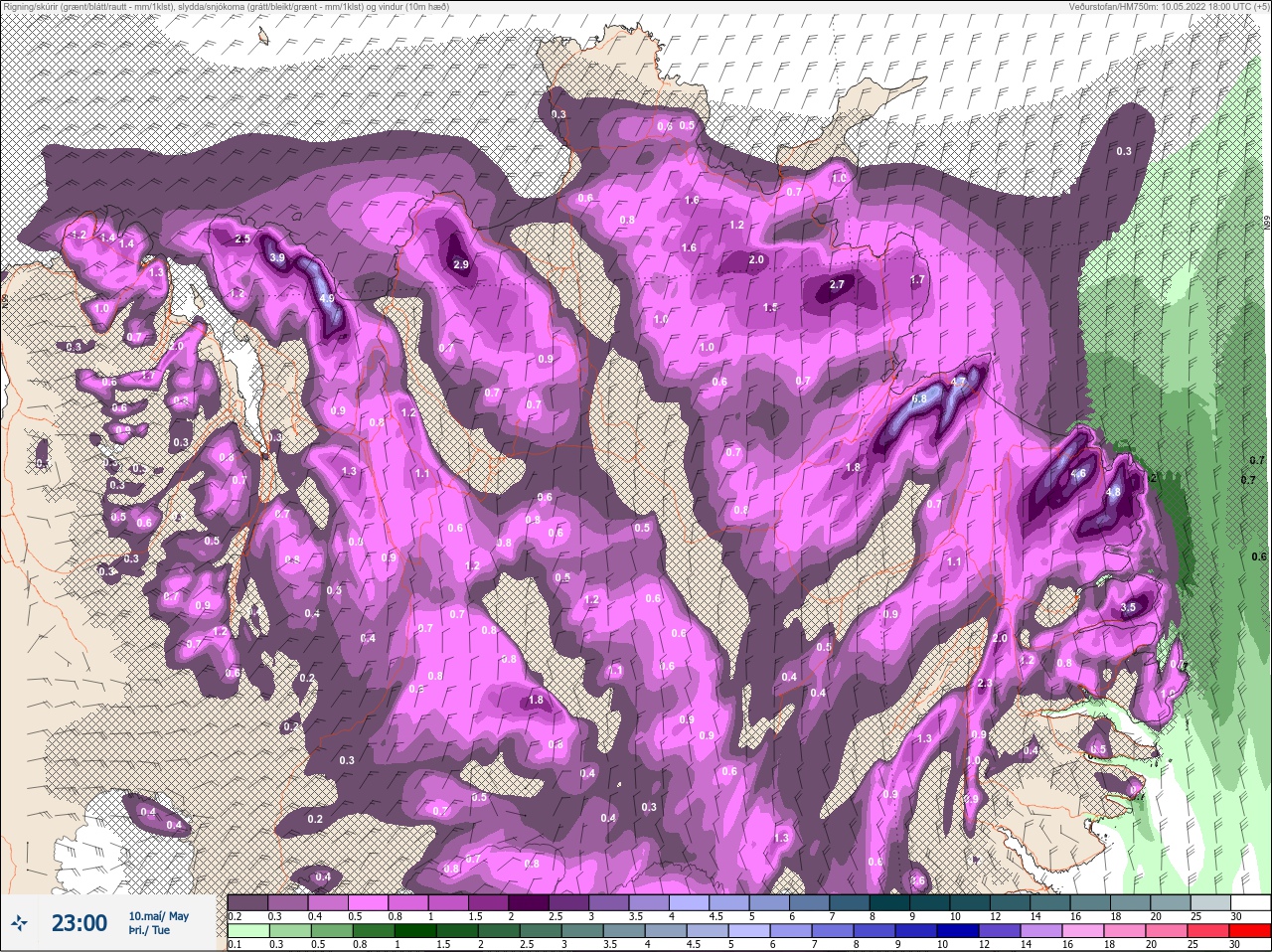Click the date label '10.maí/ May'
Viewport: 1272px width, 952px height.
pyautogui.click(x=159, y=916)
